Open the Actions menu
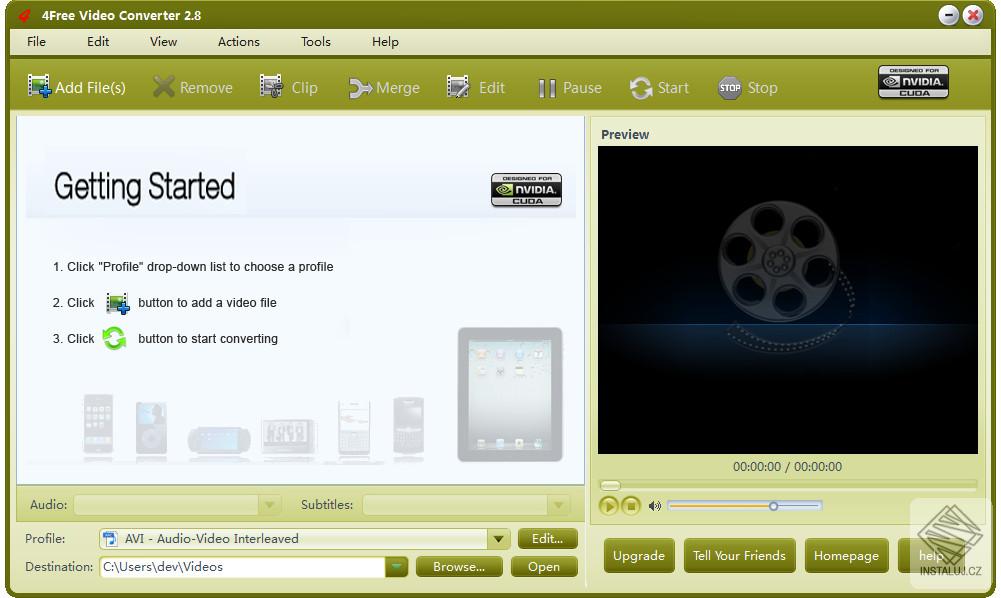1001x598 pixels. 238,42
